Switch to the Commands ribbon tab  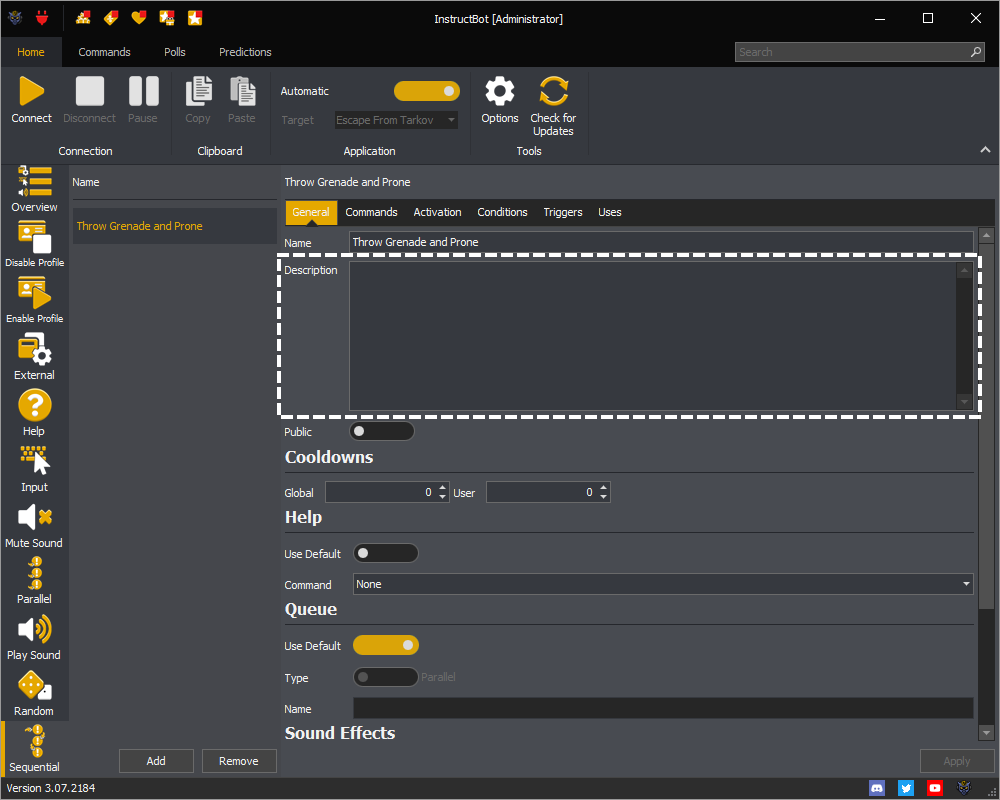tap(105, 52)
